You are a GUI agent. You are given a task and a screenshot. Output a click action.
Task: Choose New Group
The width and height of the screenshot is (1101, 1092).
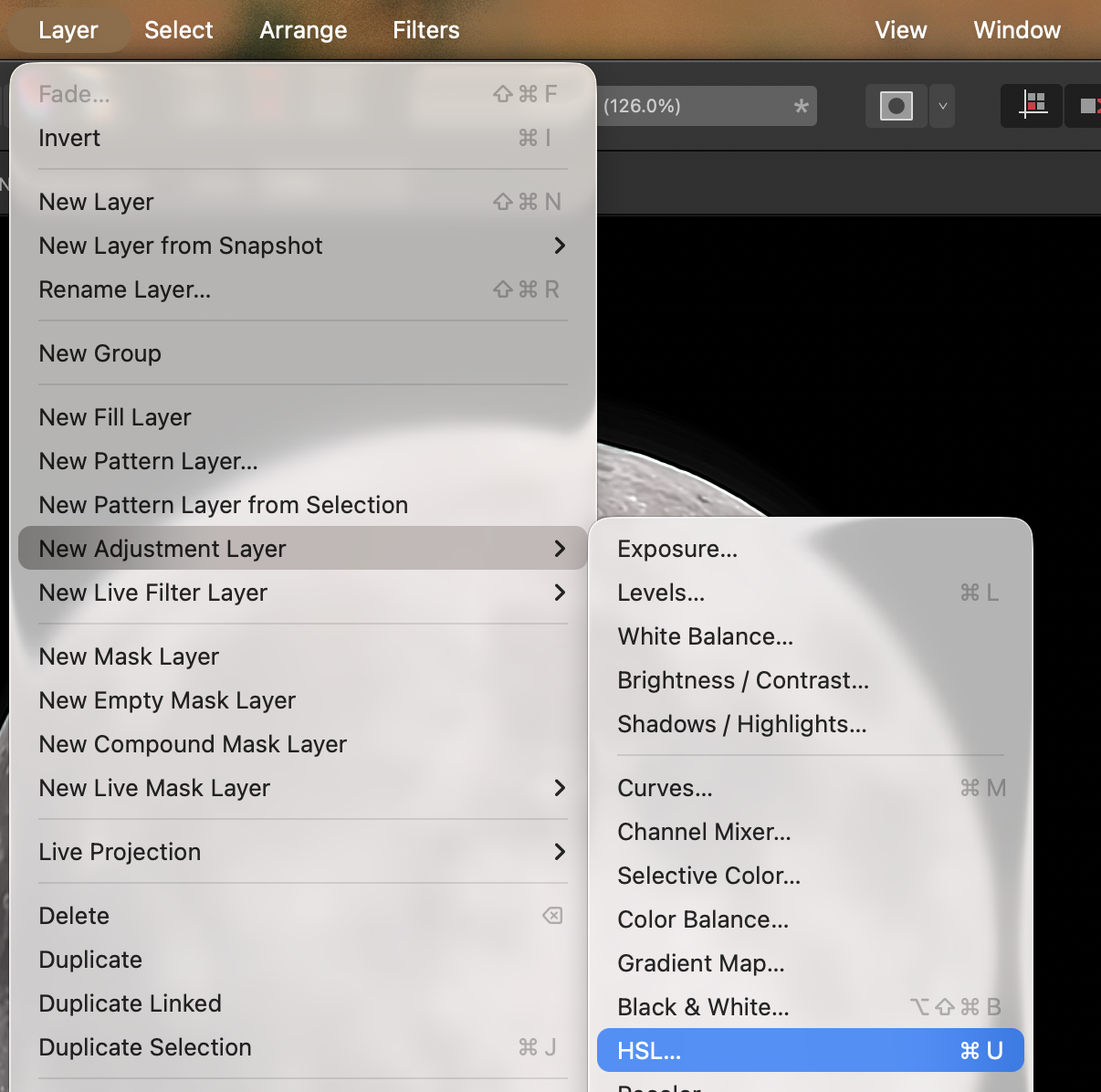[302, 353]
